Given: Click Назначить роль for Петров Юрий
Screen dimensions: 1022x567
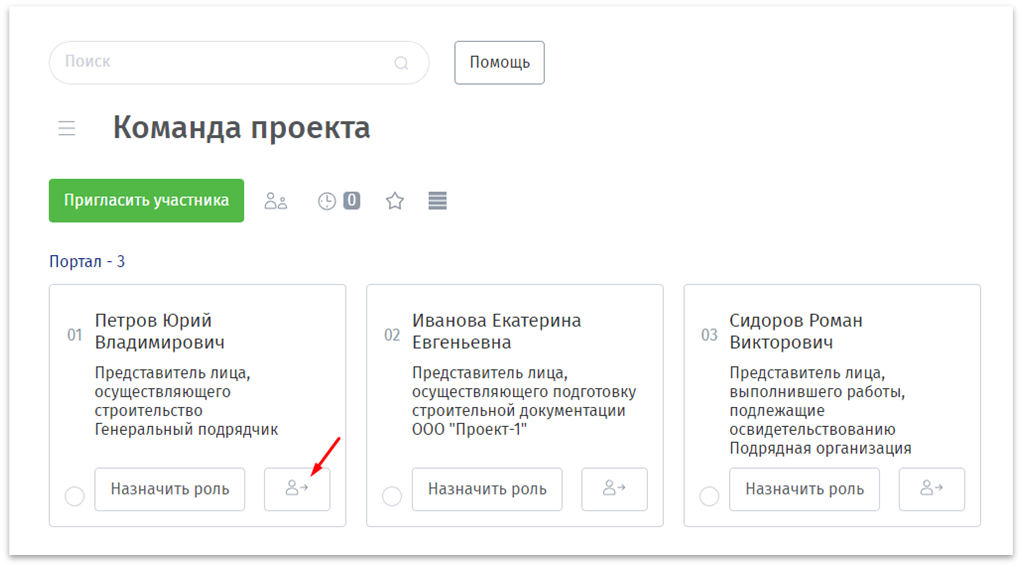Looking at the screenshot, I should point(170,489).
